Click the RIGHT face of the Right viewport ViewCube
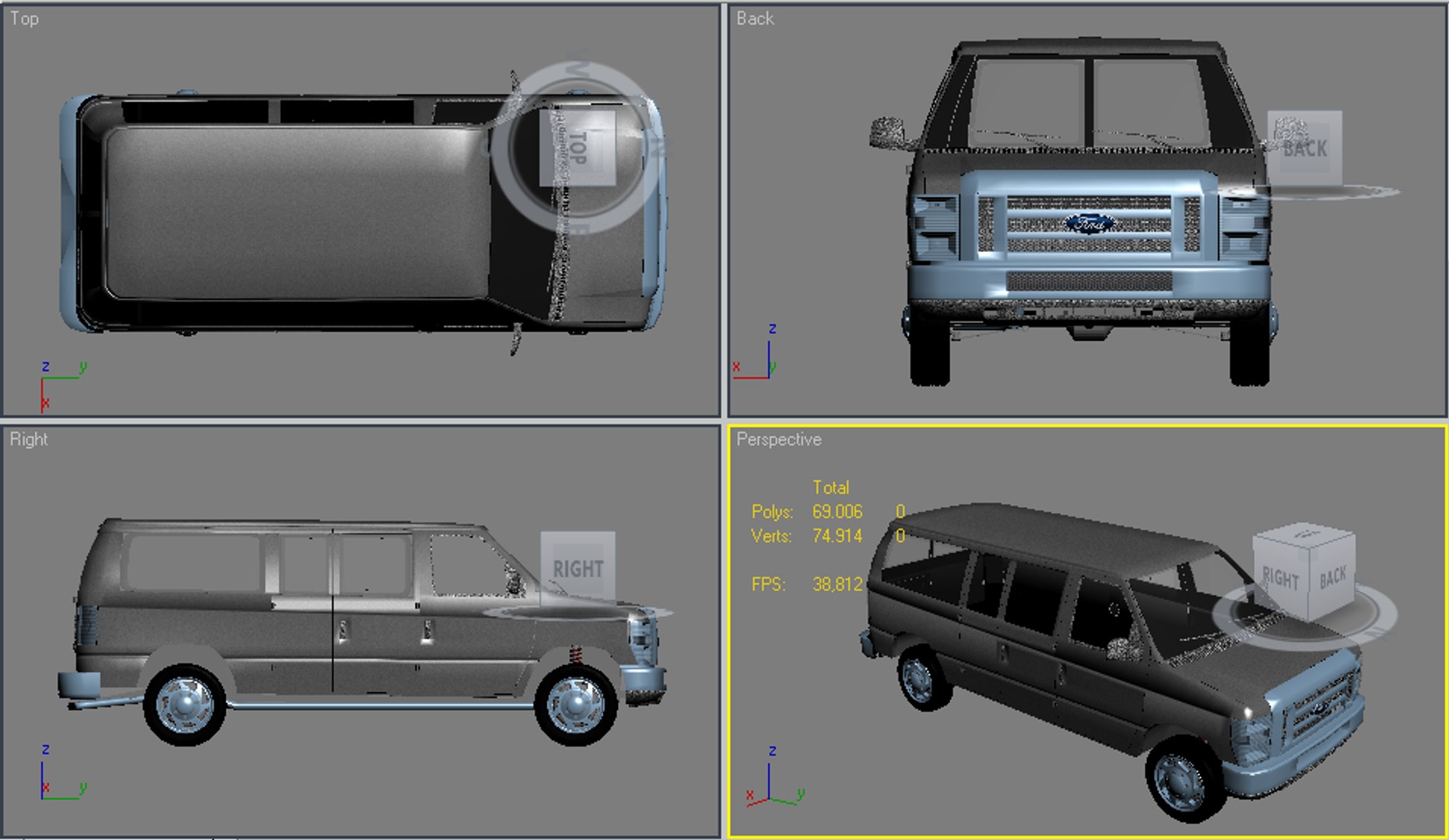Viewport: 1449px width, 840px height. (x=578, y=569)
